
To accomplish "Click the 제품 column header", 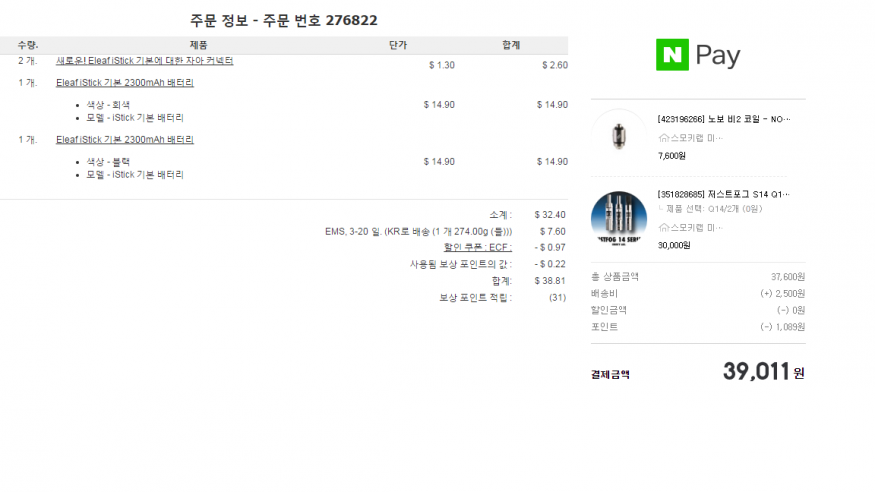I will click(199, 45).
